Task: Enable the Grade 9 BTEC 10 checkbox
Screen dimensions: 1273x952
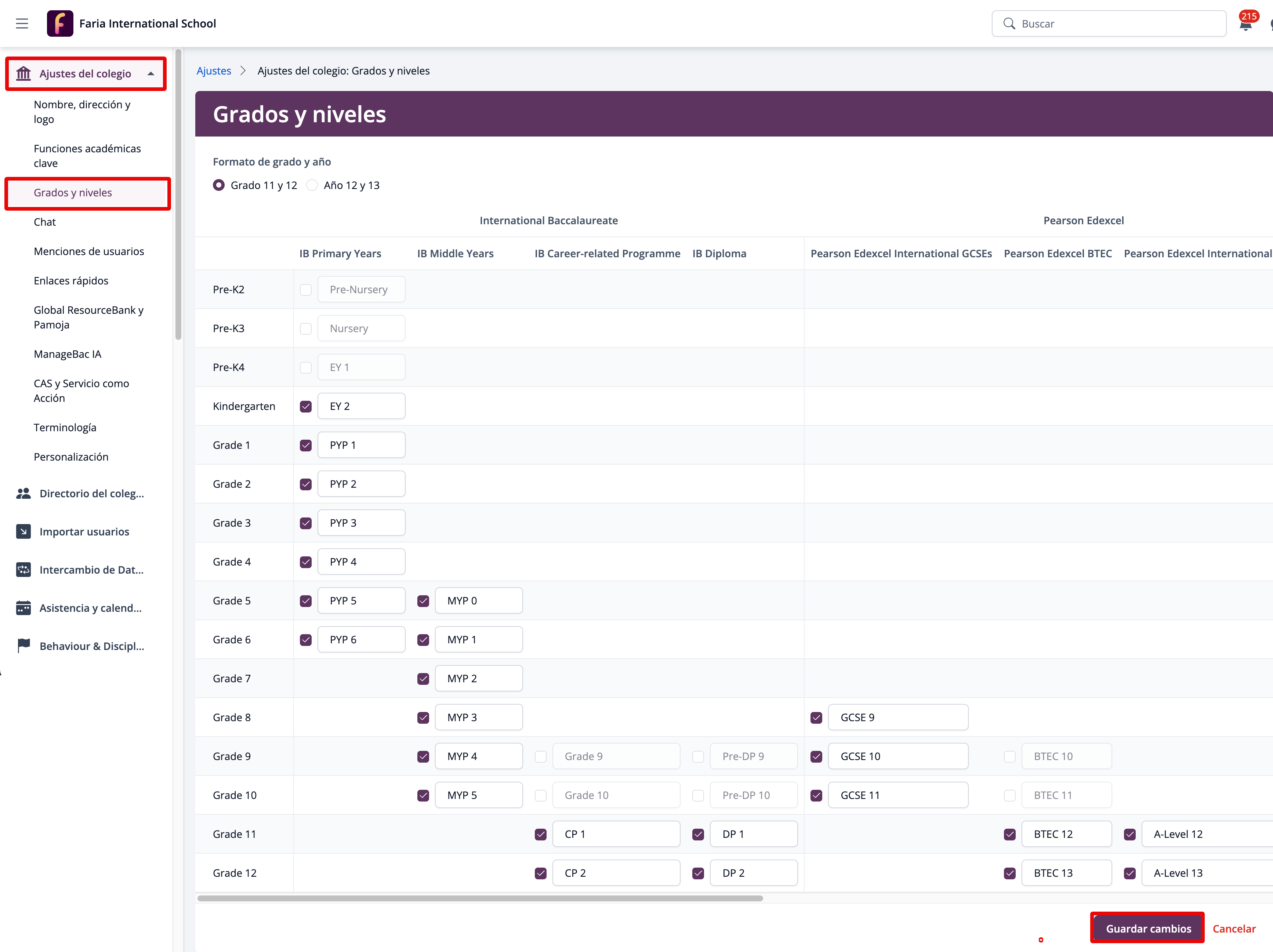Action: (x=1009, y=756)
